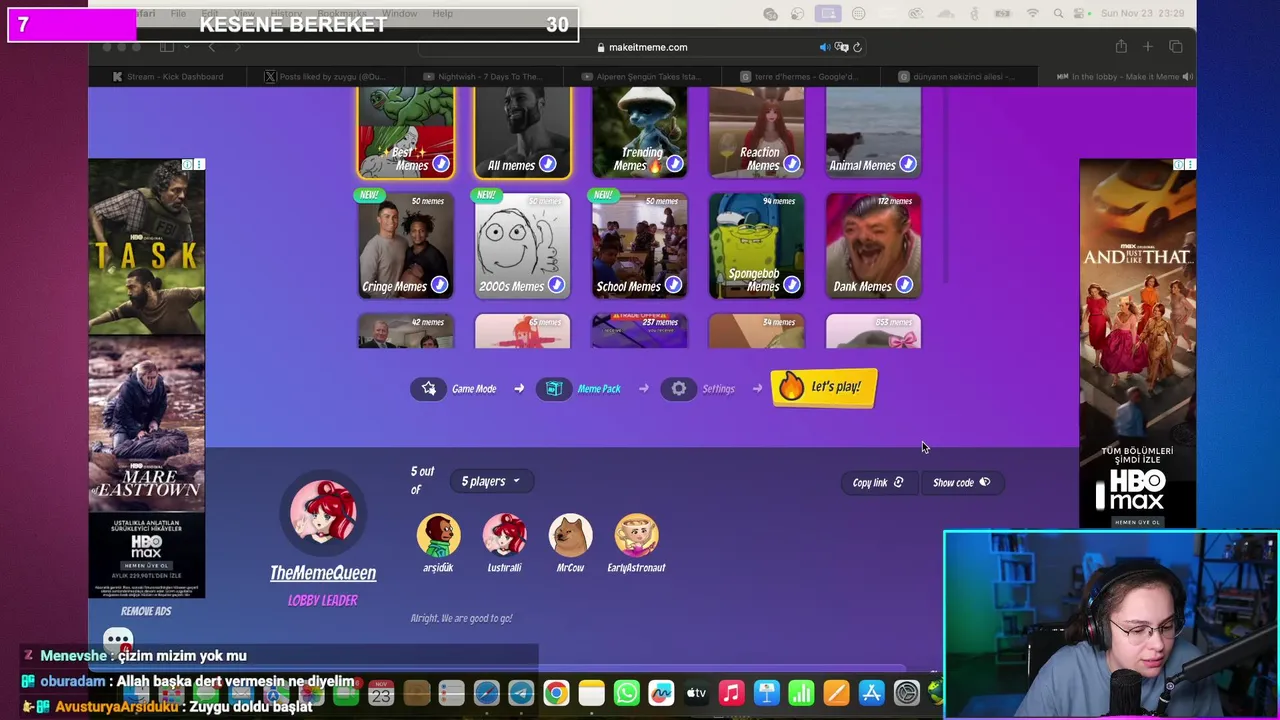Open the And Just Like That HBO ad
1280x720 pixels.
pos(1137,343)
